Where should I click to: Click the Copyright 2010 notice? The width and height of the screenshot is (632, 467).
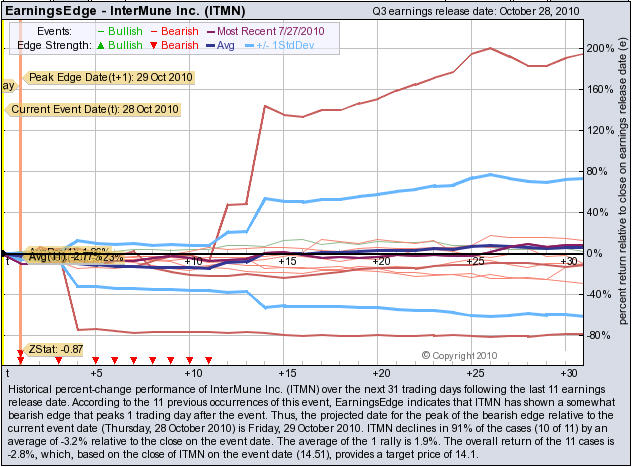[x=459, y=355]
